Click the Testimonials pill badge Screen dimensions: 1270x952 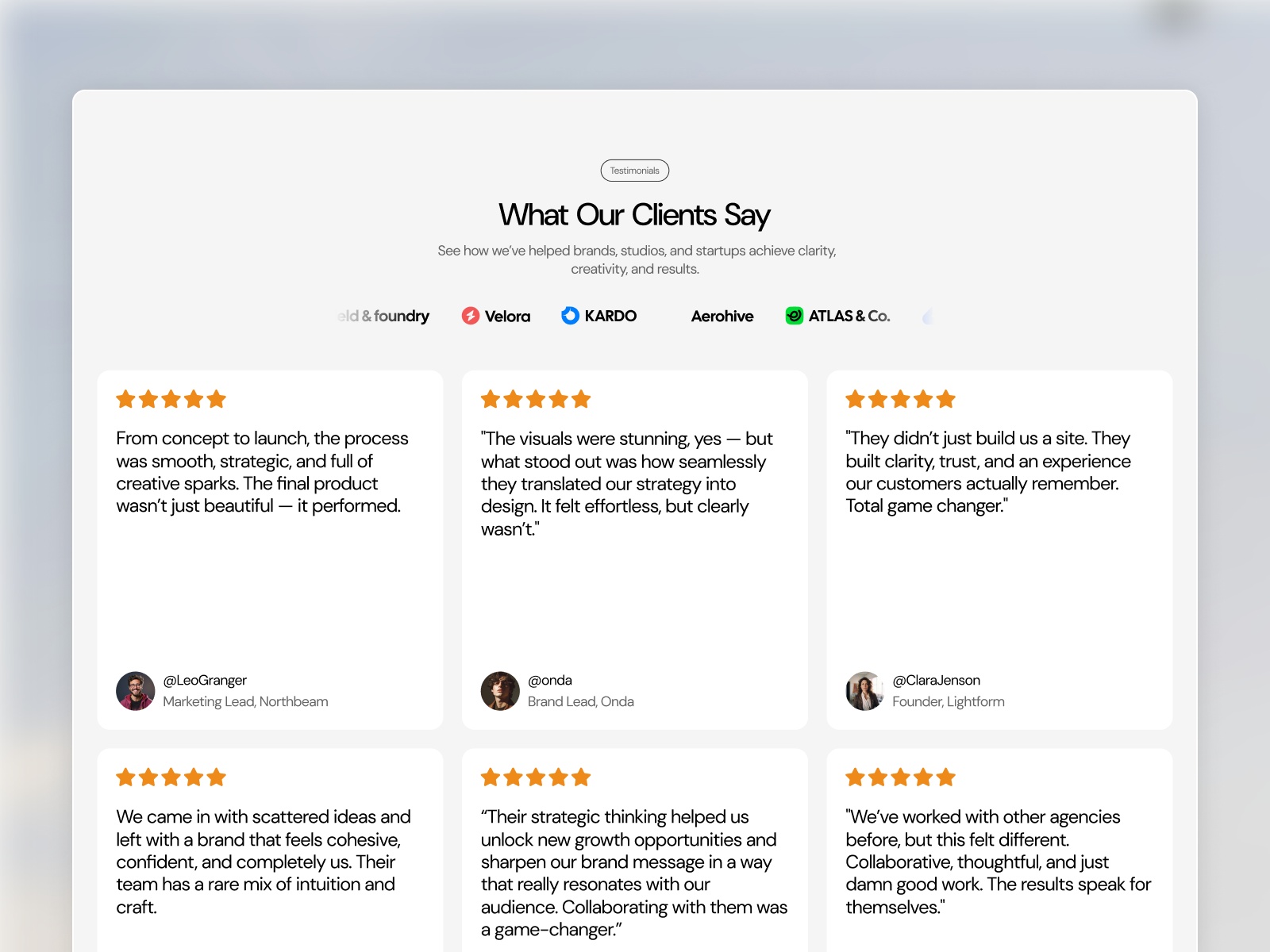click(x=635, y=171)
